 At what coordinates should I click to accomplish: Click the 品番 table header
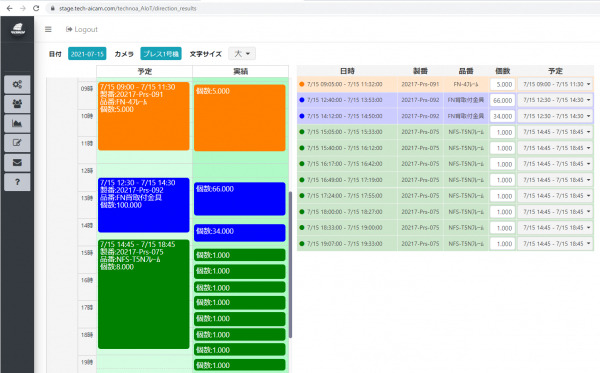point(466,71)
